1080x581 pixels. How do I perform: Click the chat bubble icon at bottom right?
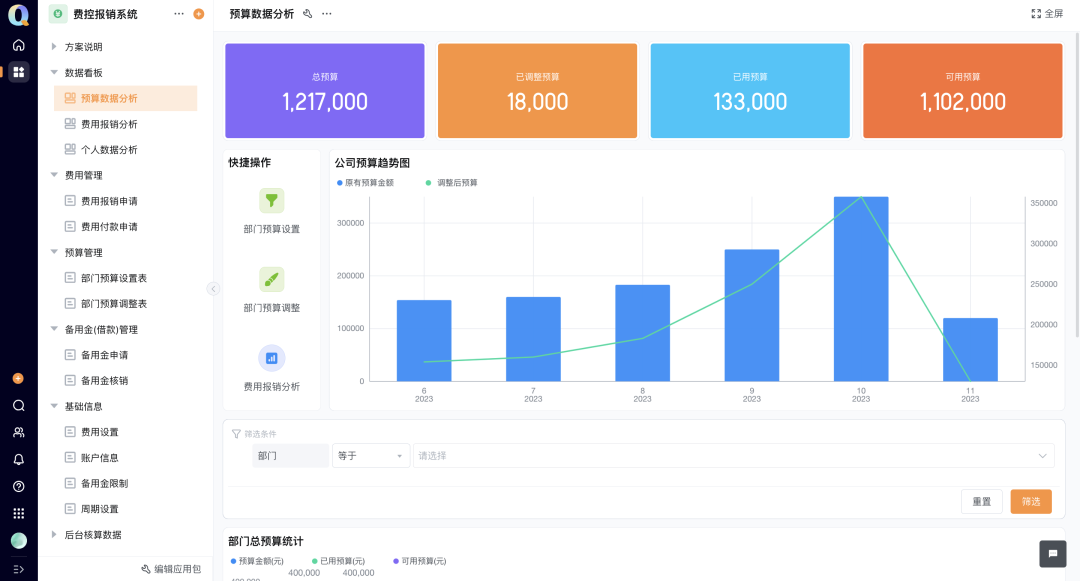1052,554
